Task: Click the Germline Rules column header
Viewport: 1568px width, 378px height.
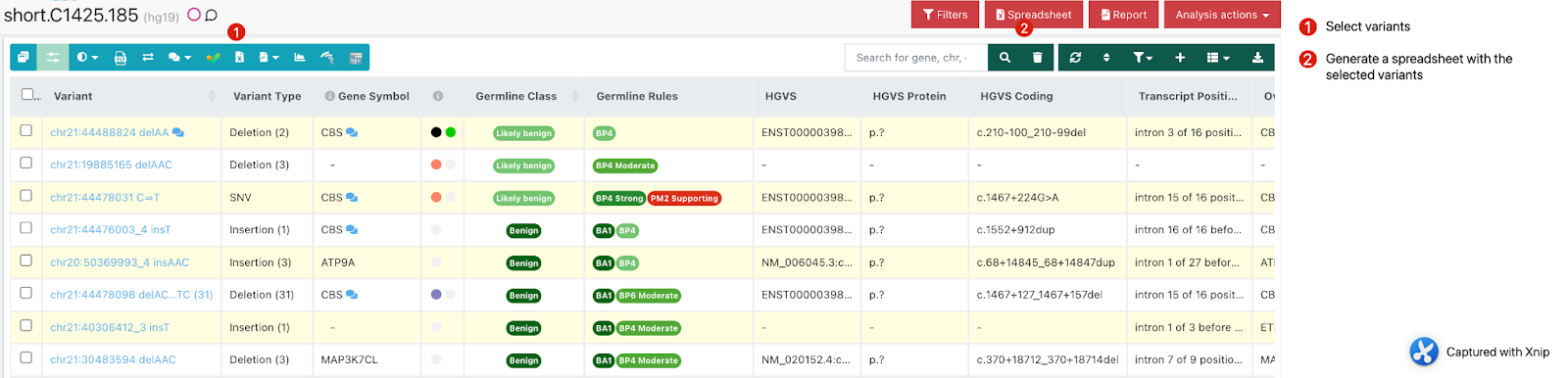Action: coord(637,96)
